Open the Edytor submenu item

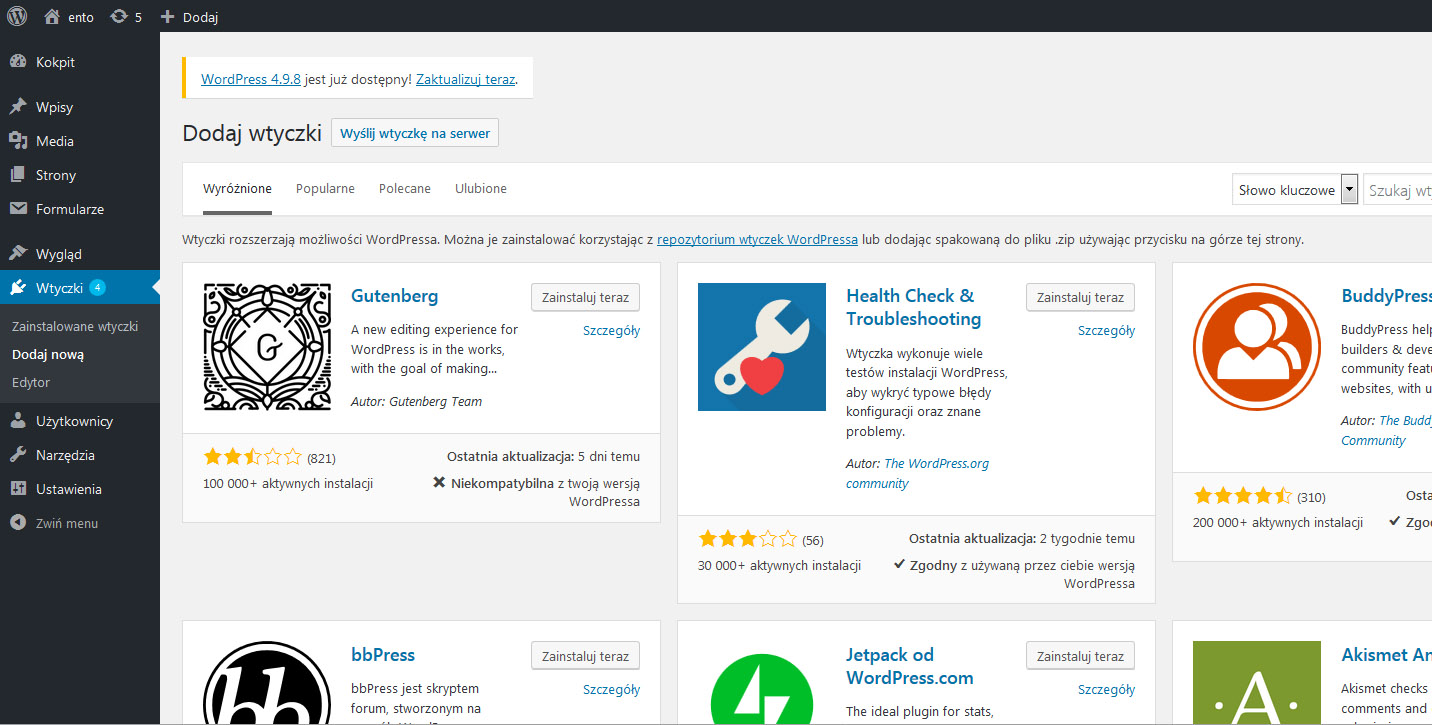pos(31,382)
